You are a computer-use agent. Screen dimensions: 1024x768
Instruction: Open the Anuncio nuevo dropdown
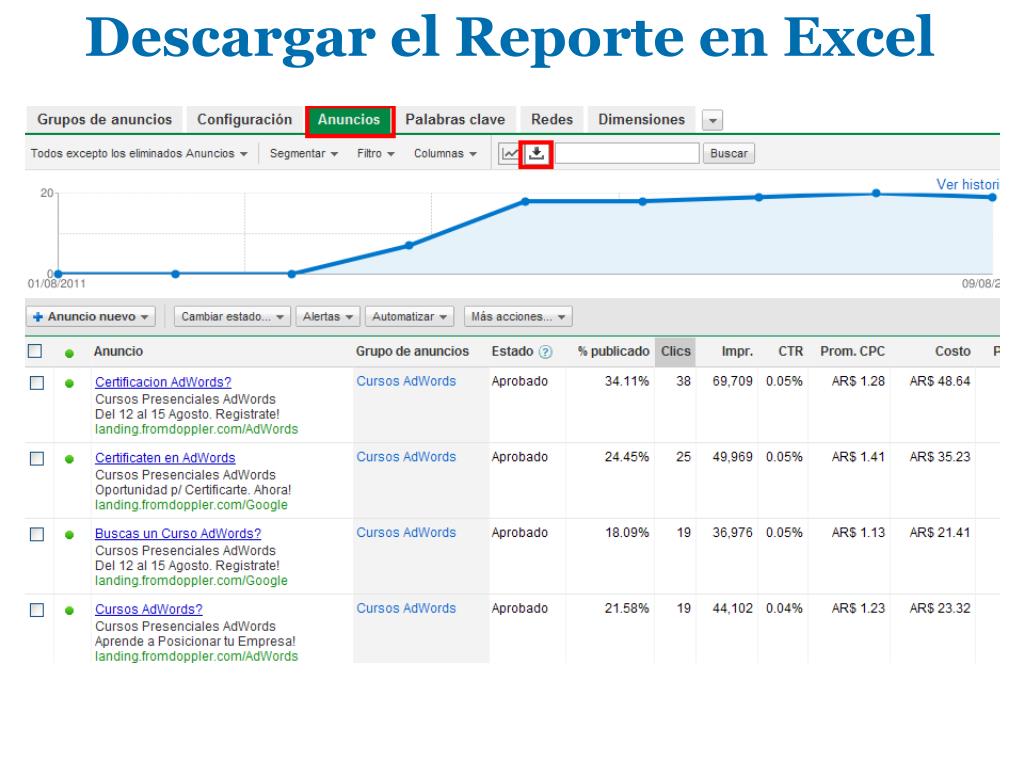coord(91,317)
